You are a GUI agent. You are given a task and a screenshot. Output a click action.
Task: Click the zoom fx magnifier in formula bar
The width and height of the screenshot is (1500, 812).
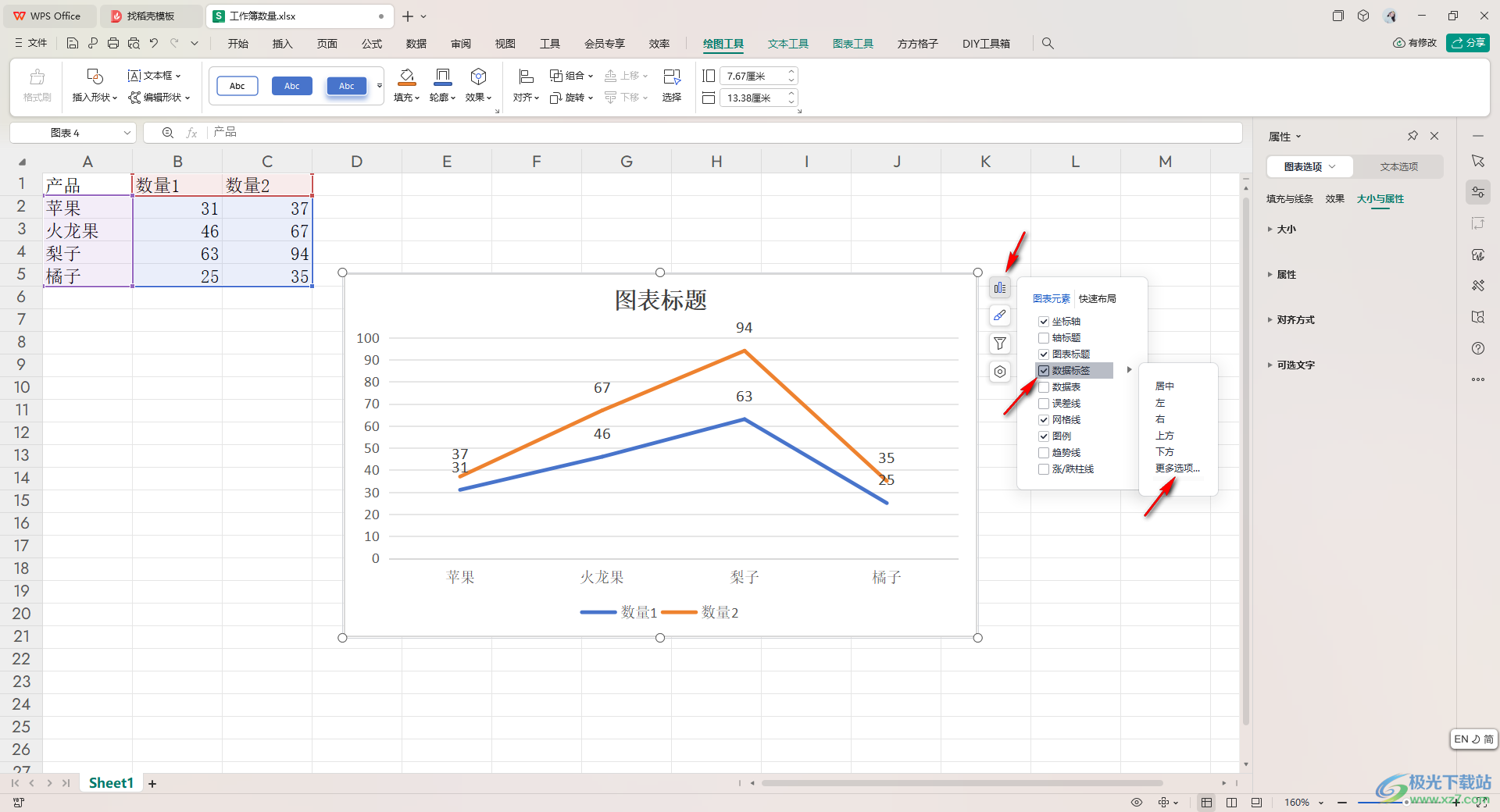167,133
